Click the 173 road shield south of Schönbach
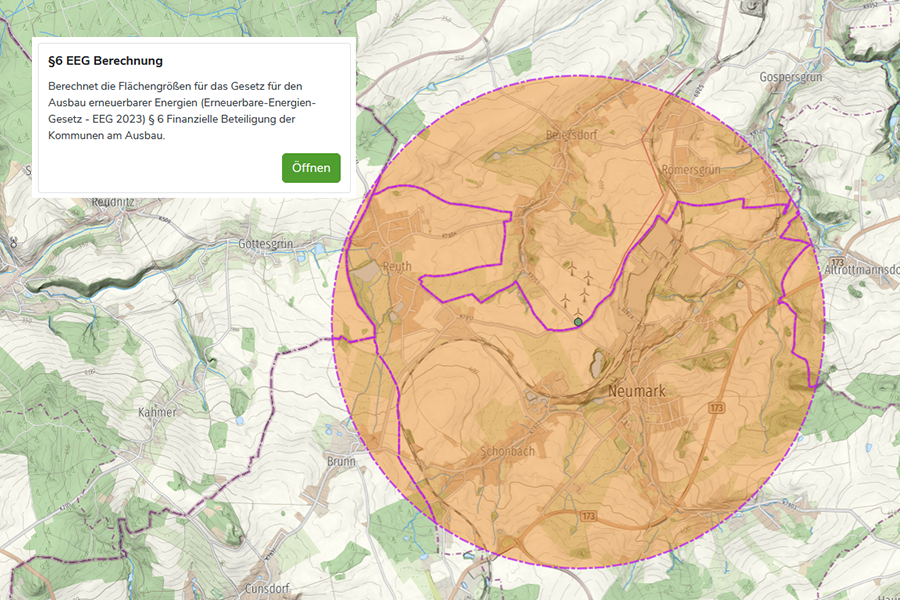 pyautogui.click(x=588, y=515)
